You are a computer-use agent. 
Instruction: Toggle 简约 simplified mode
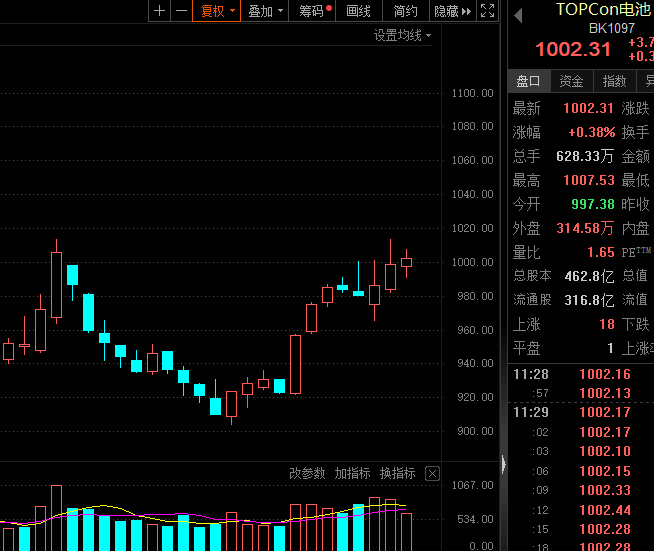pos(405,11)
